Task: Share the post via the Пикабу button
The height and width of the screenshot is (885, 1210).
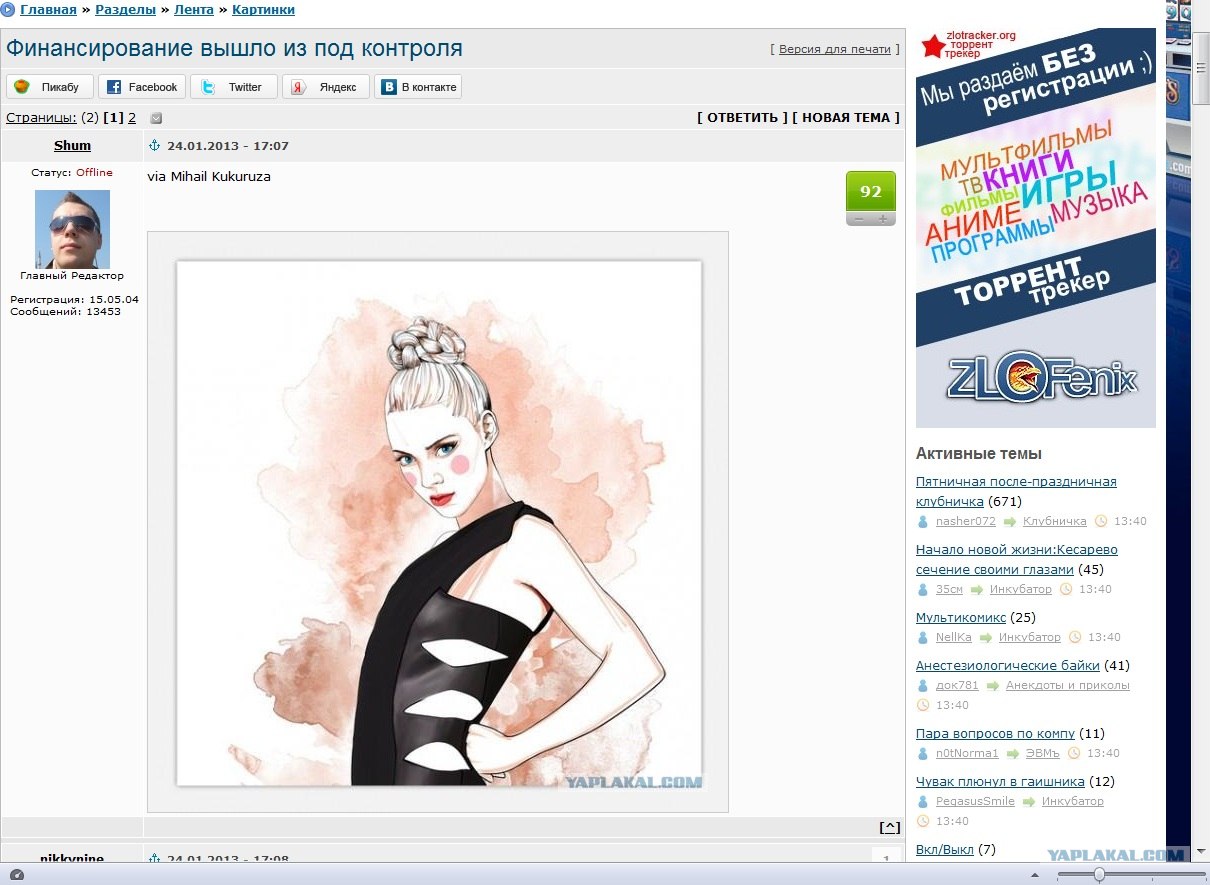Action: [x=49, y=87]
